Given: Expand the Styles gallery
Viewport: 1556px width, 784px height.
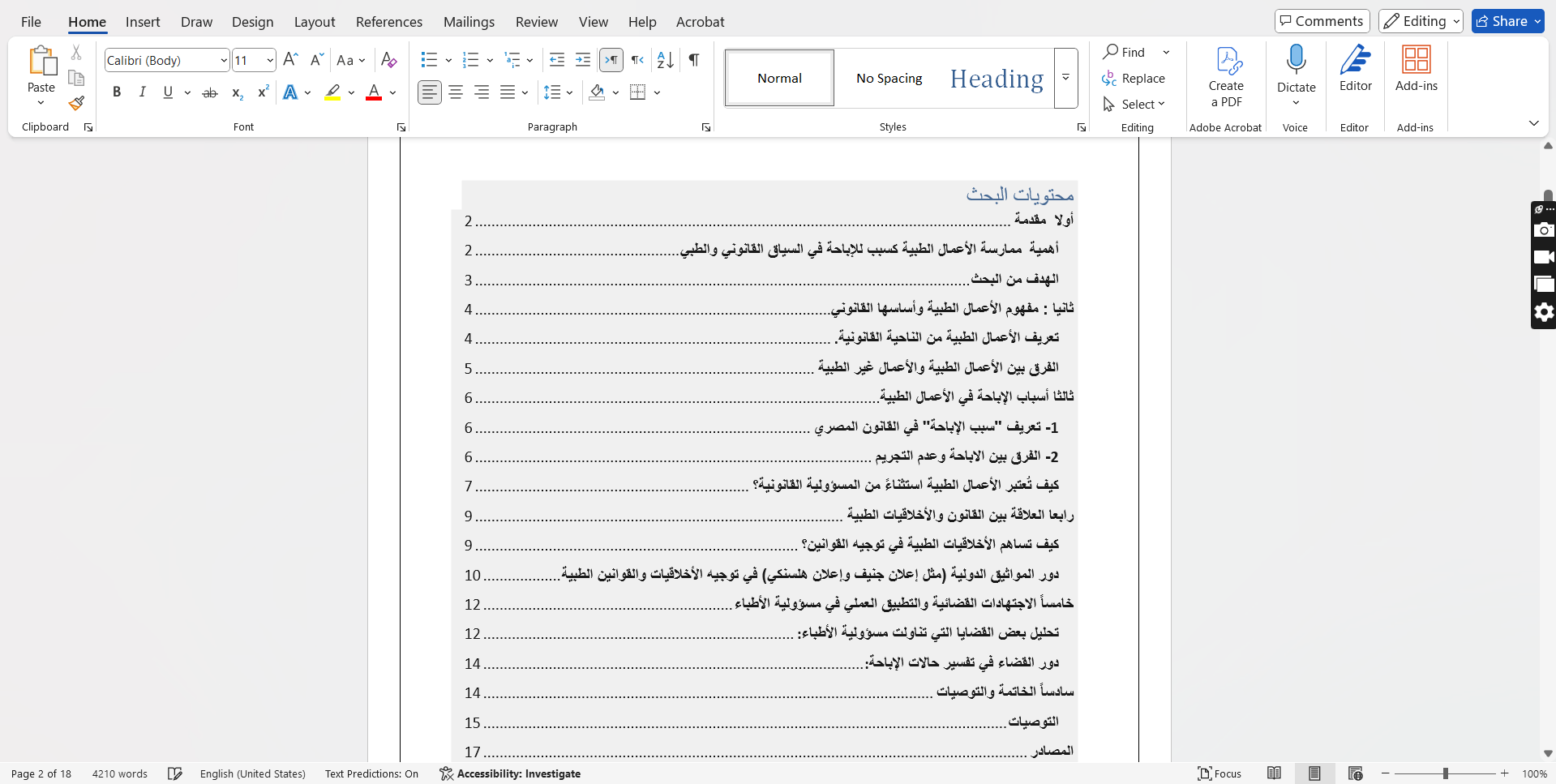Looking at the screenshot, I should 1065,78.
